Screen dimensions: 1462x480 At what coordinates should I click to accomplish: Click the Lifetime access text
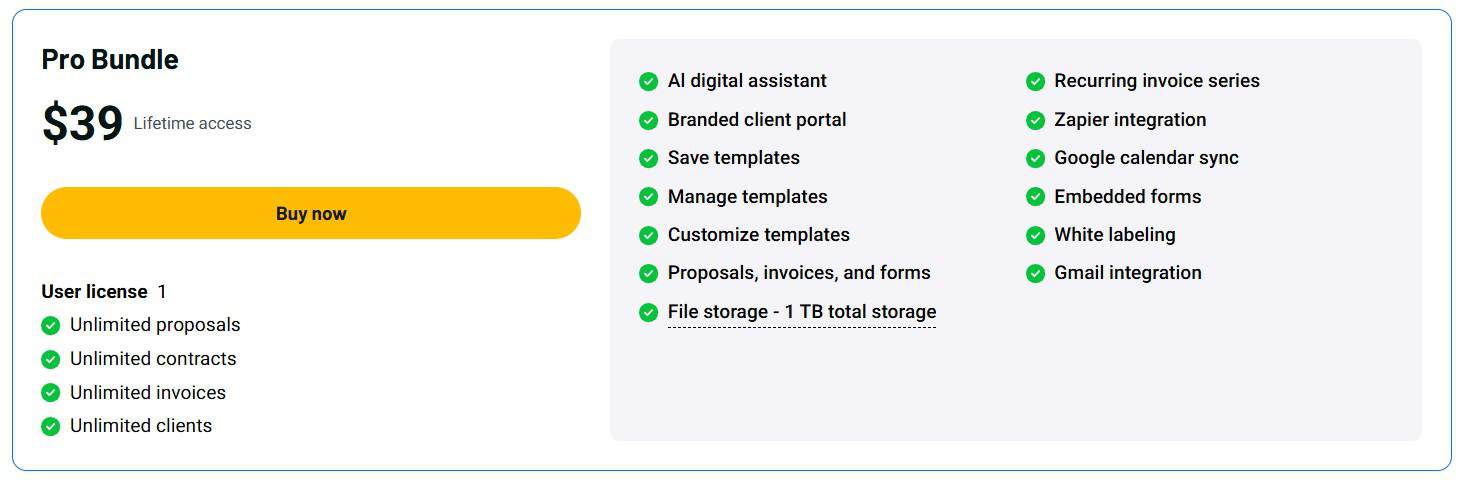[x=193, y=124]
